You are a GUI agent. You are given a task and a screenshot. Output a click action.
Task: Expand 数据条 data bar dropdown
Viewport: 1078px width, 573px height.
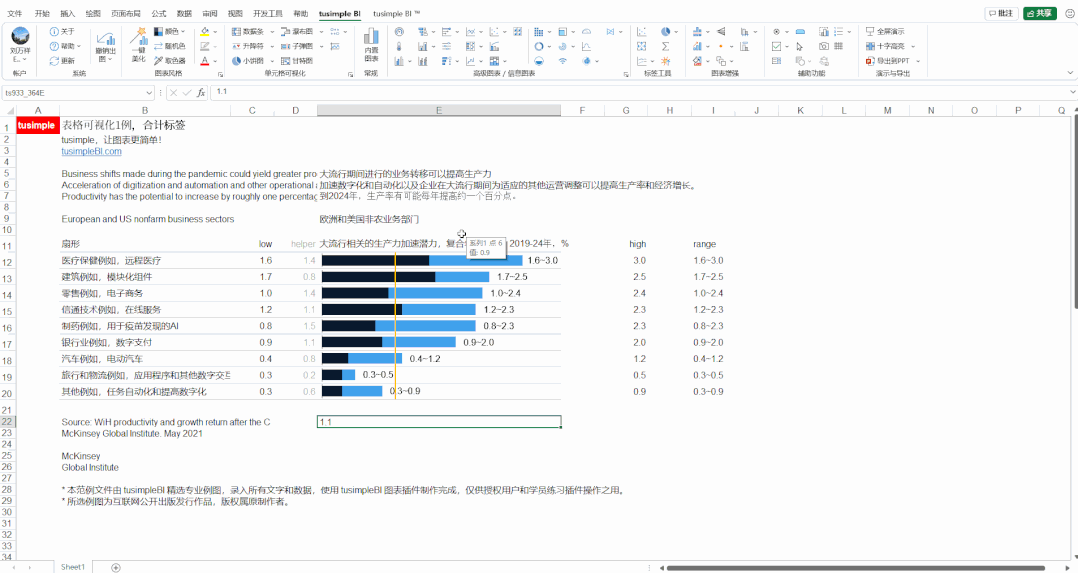[272, 32]
